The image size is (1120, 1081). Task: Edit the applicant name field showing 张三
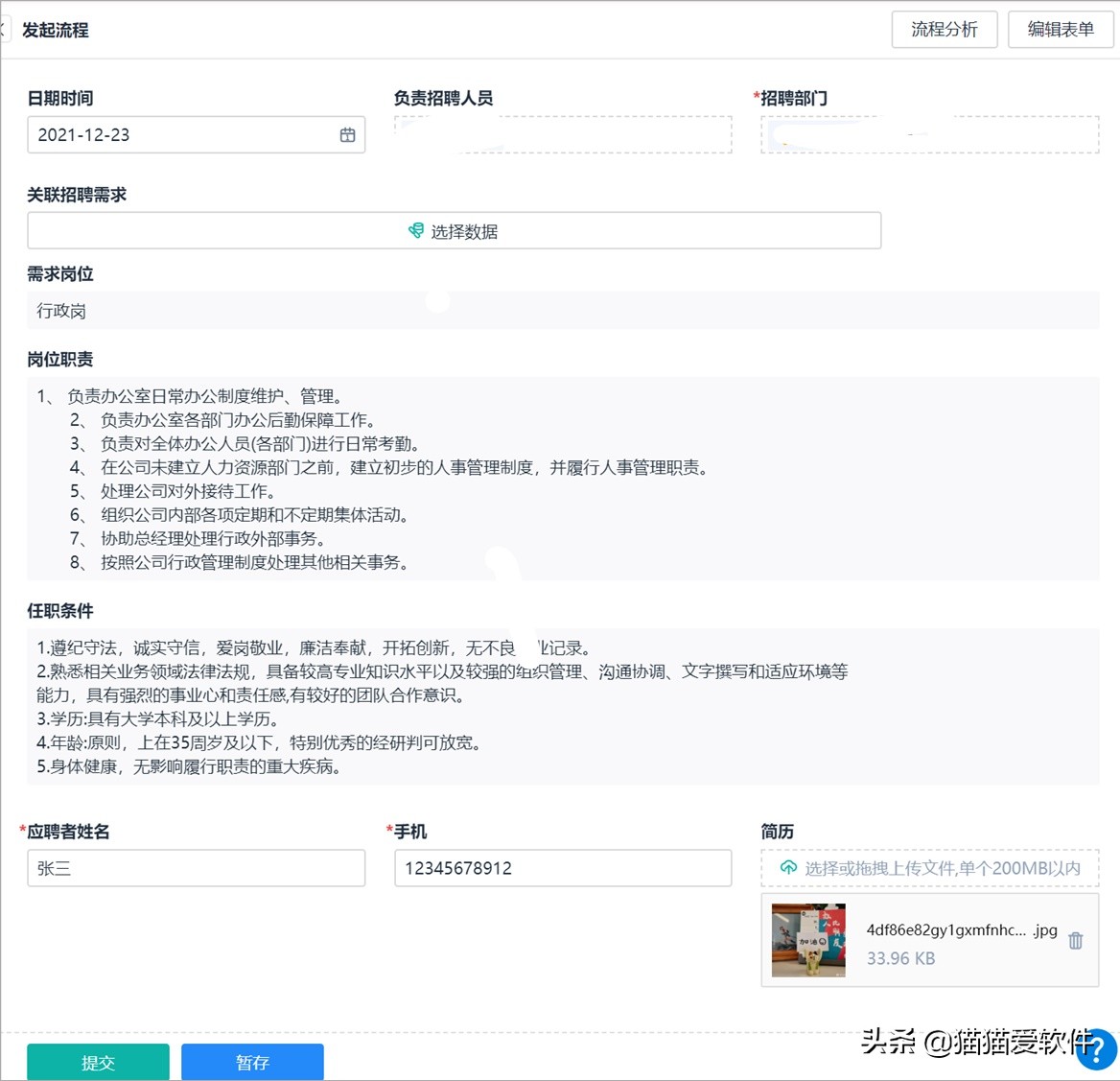pos(196,868)
